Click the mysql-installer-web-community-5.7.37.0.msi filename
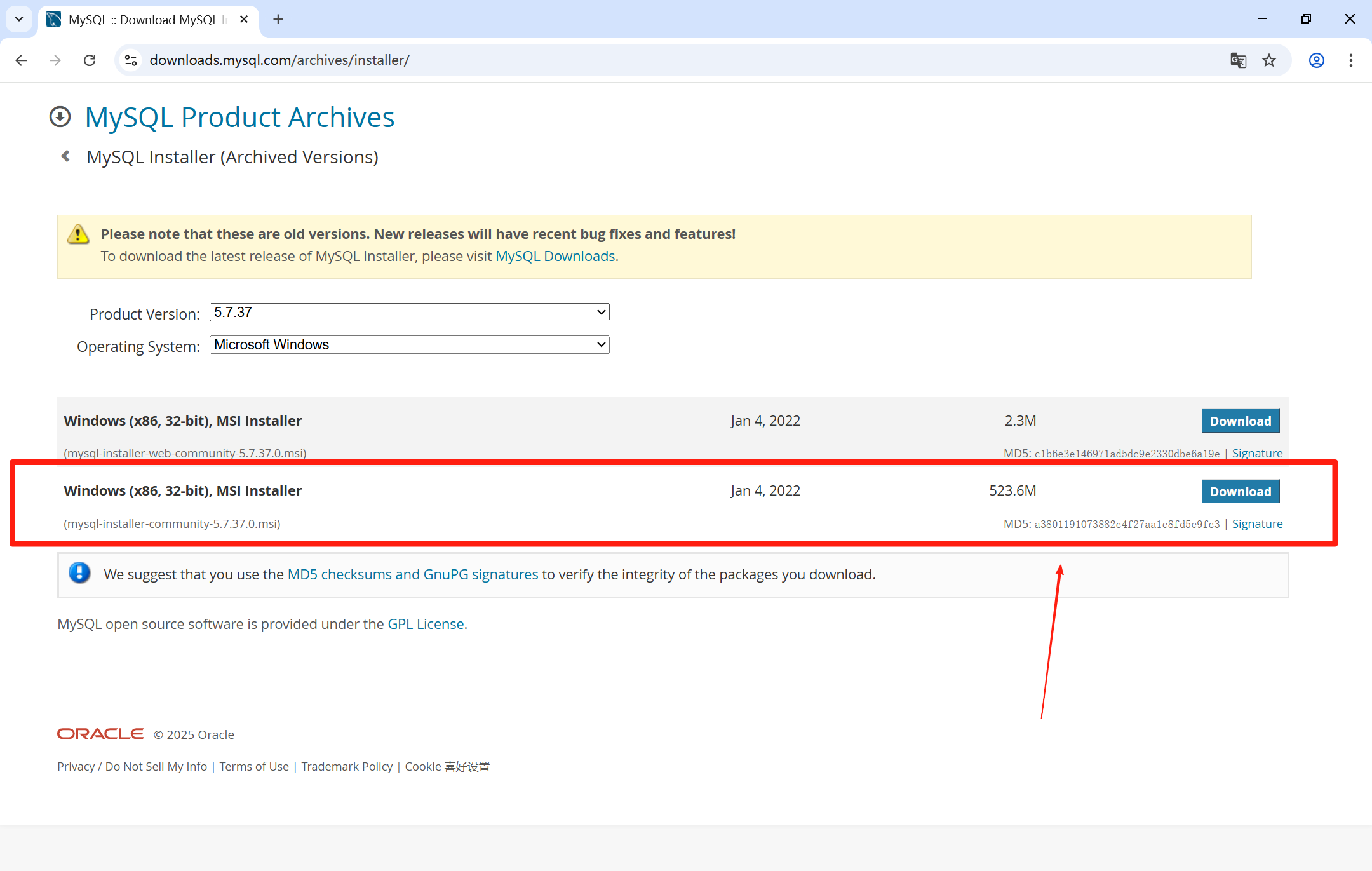The width and height of the screenshot is (1372, 871). 185,454
